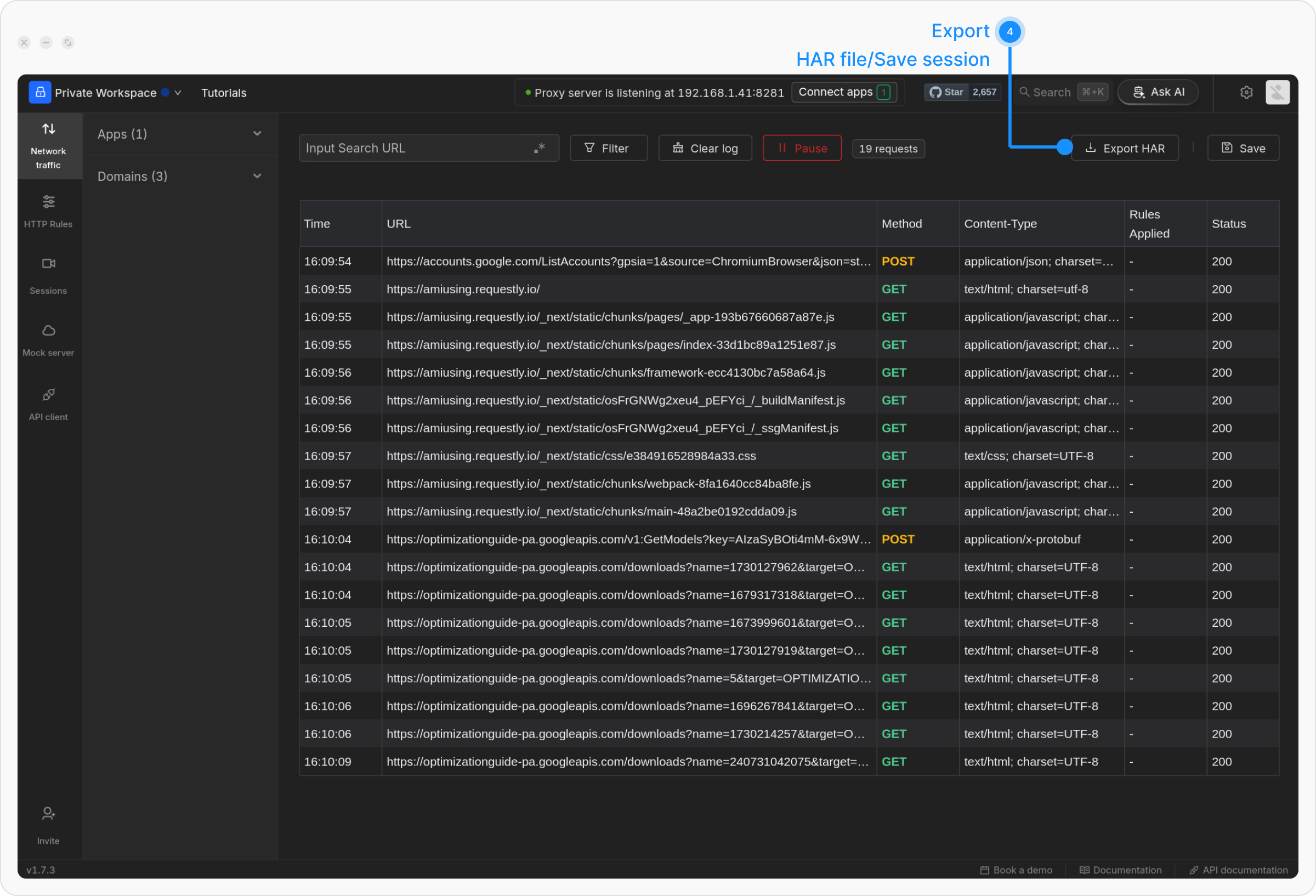1316x896 pixels.
Task: Toggle the regex icon in search field
Action: (539, 148)
